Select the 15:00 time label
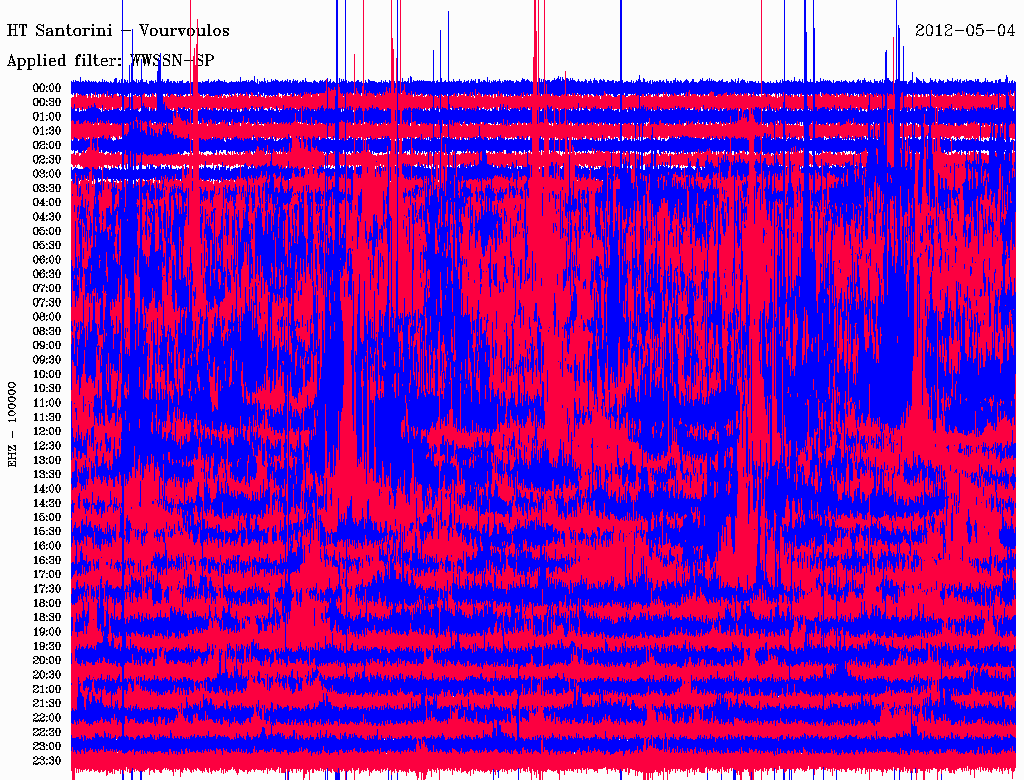The image size is (1024, 780). (47, 517)
